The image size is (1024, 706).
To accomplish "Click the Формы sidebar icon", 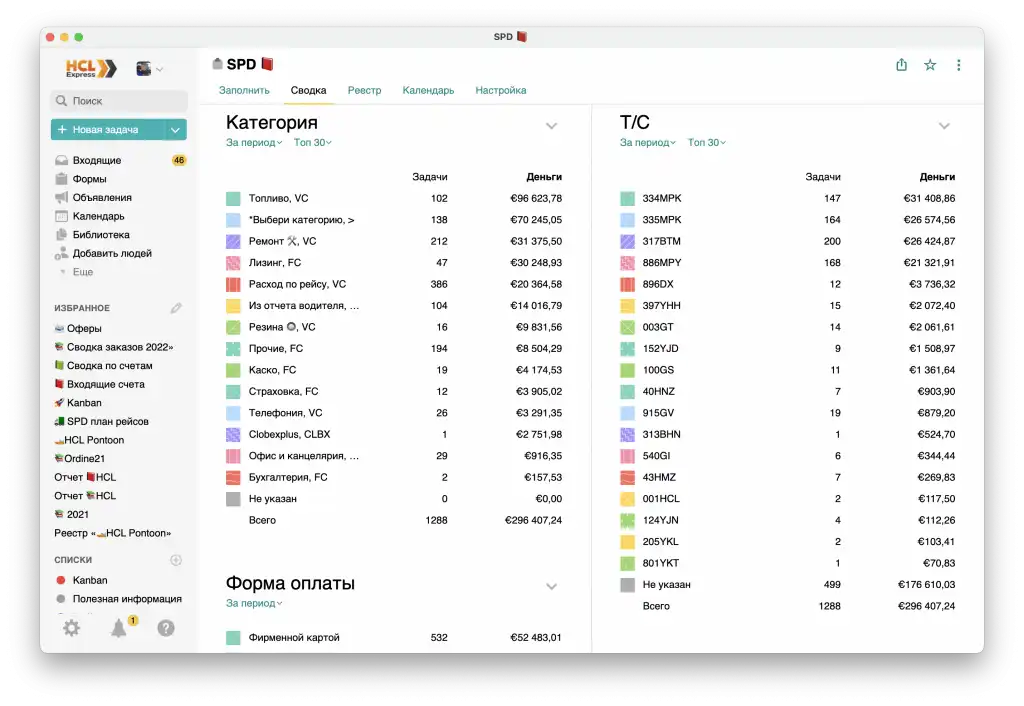I will click(61, 178).
